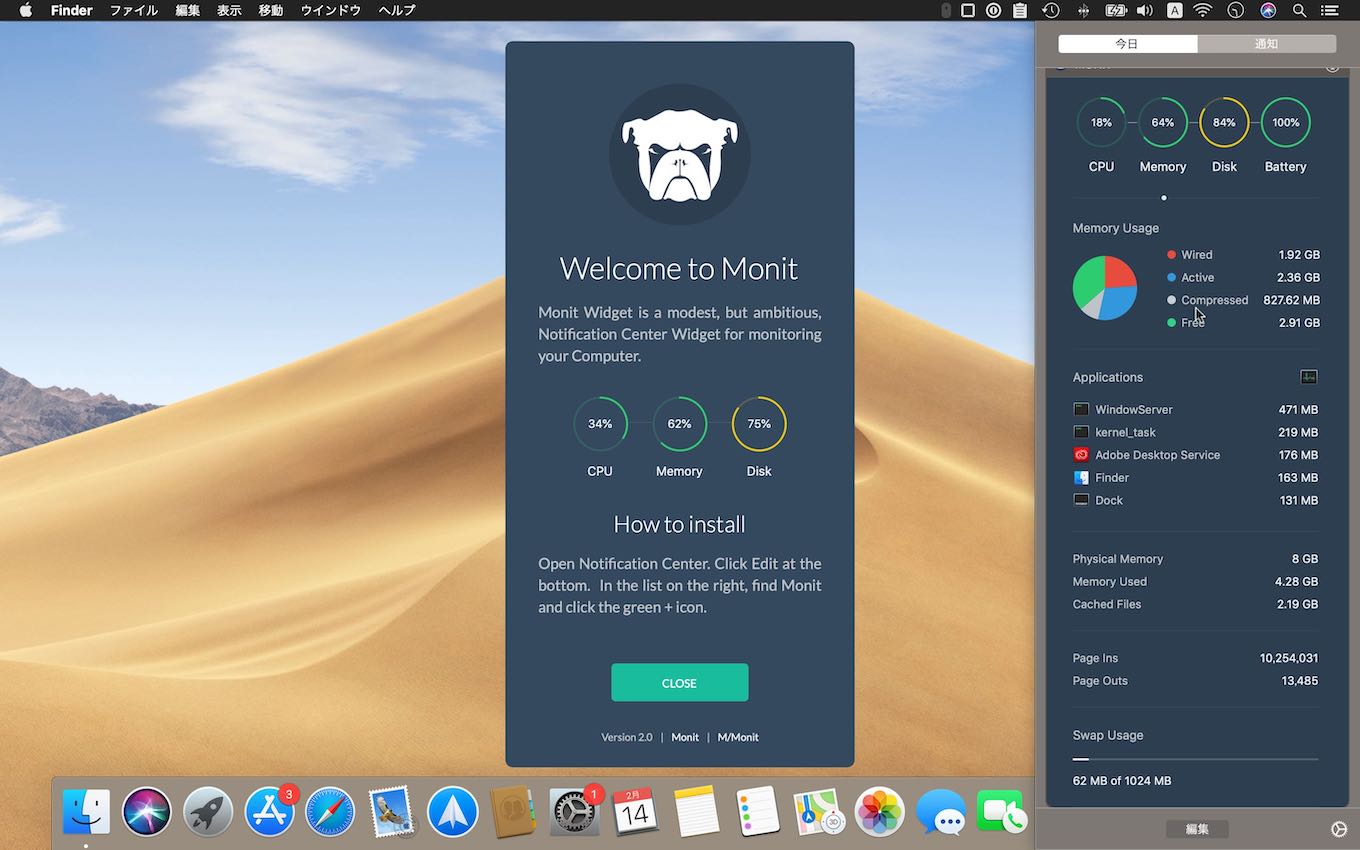Open Calendar icon showing 14 in Dock

tap(635, 812)
